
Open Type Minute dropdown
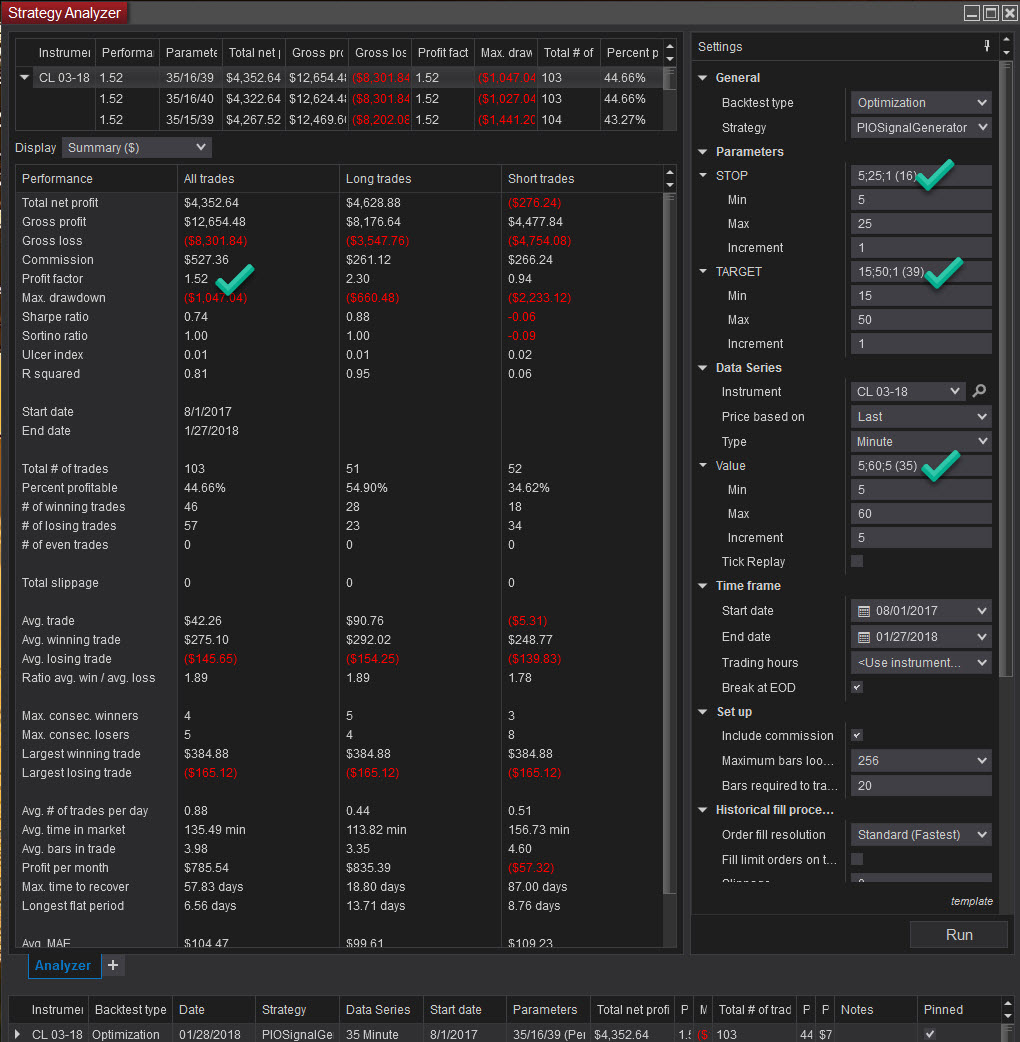pos(921,441)
